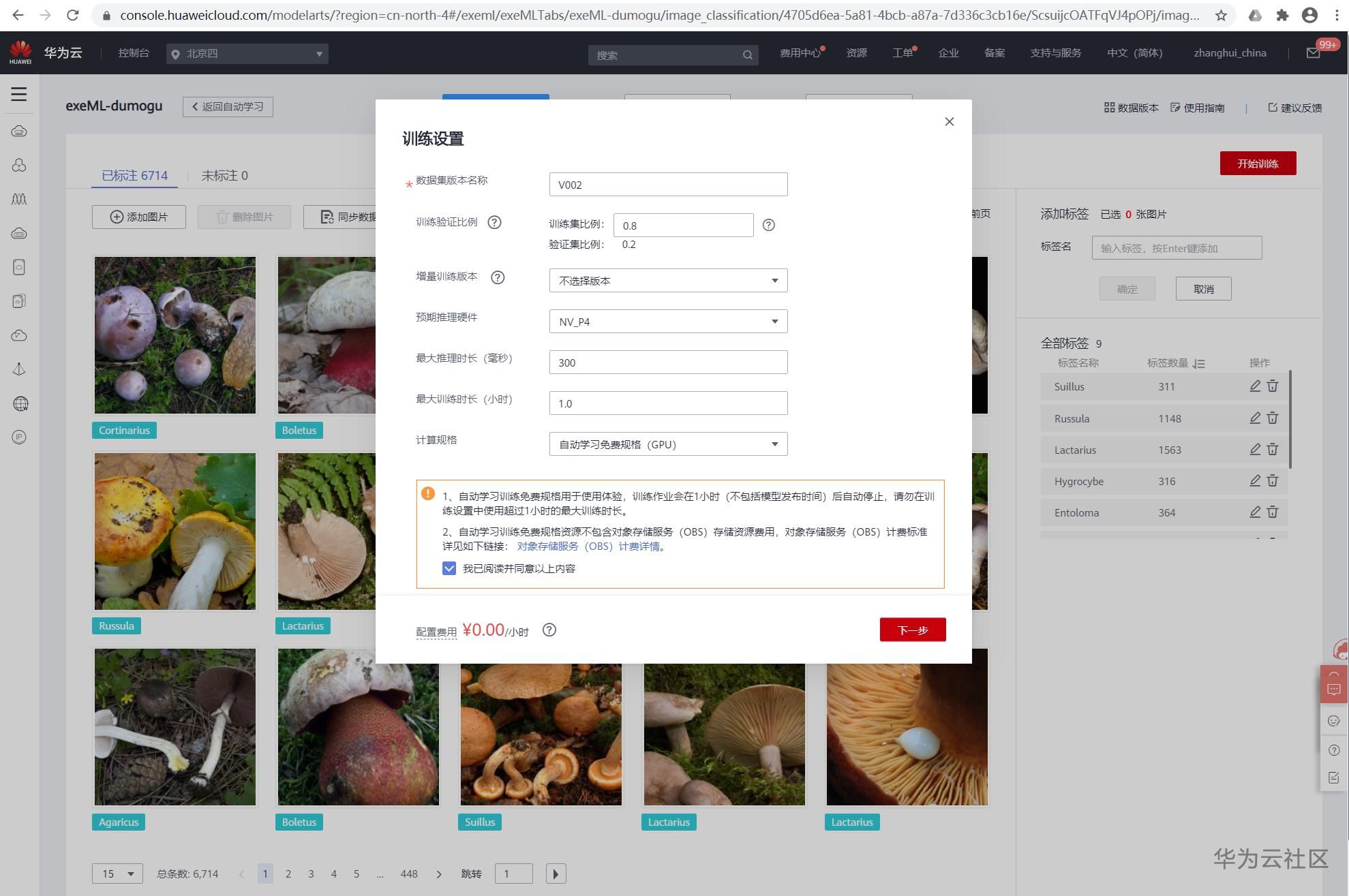The image size is (1349, 896).
Task: Show help for configuration cost
Action: (x=549, y=630)
